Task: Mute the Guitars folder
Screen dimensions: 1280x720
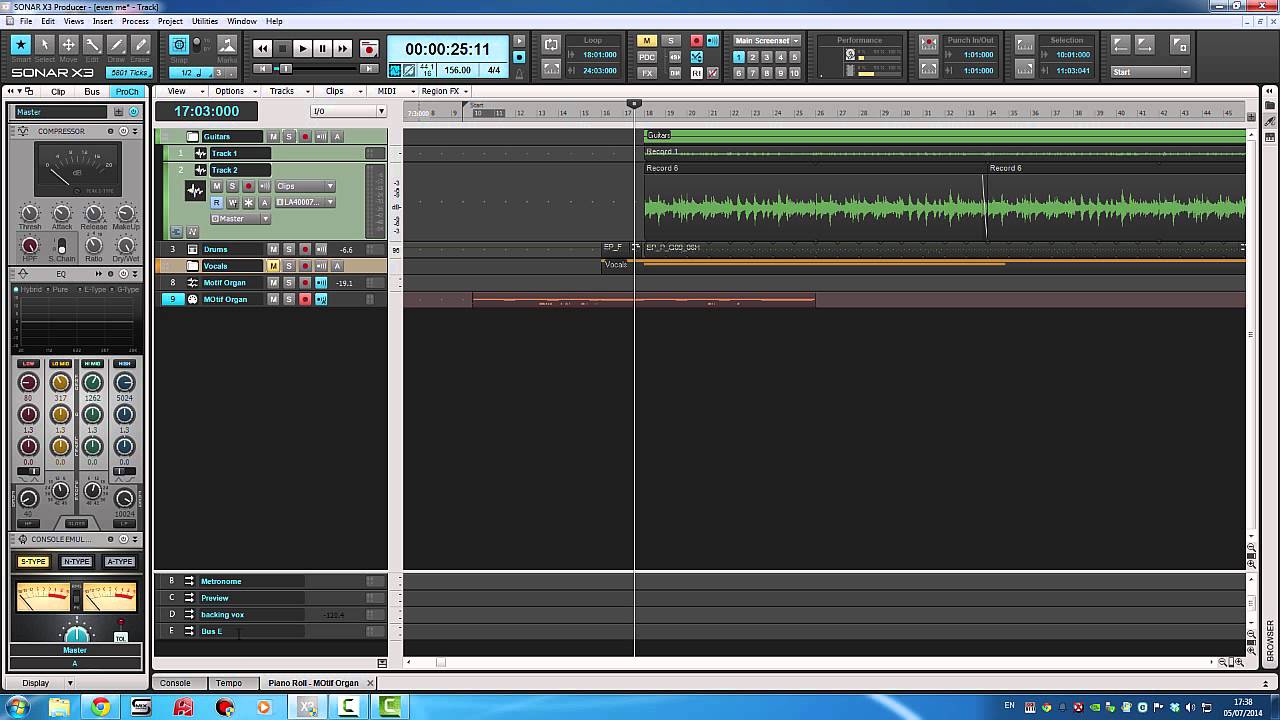Action: pyautogui.click(x=273, y=136)
